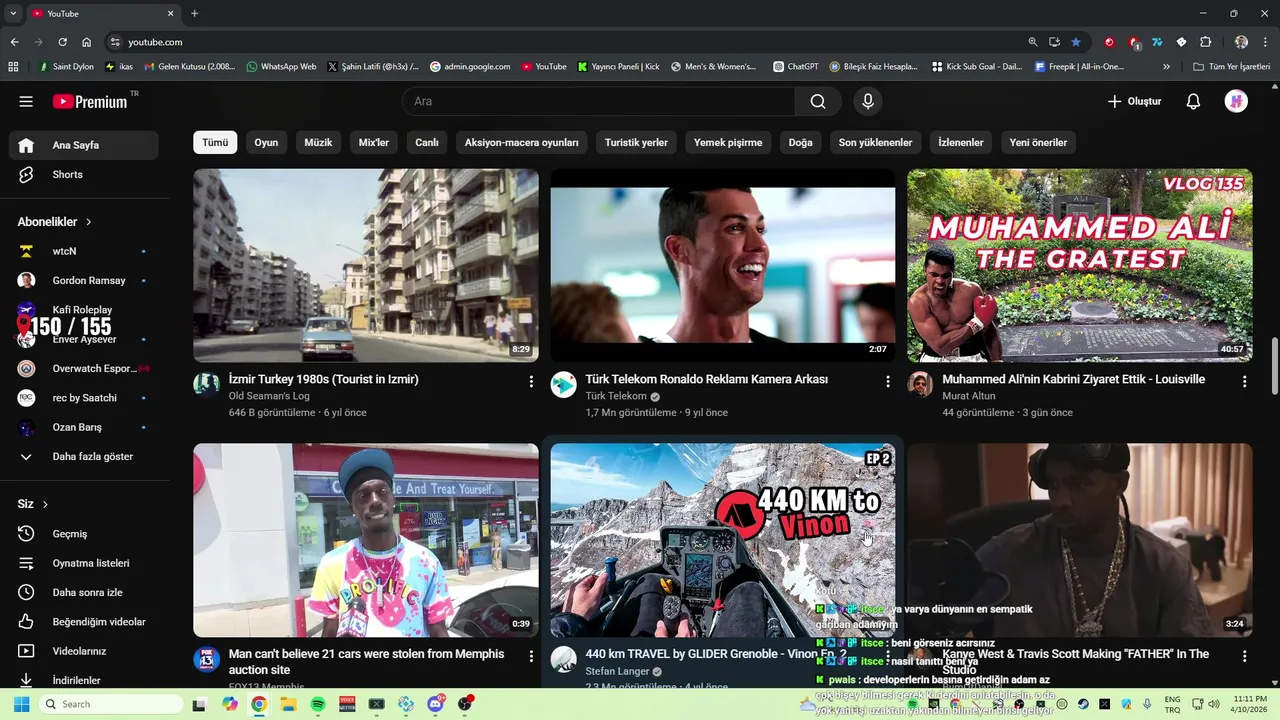Open more options for Muhammed Ali'nin Kabrini video
The width and height of the screenshot is (1280, 720).
(1245, 382)
